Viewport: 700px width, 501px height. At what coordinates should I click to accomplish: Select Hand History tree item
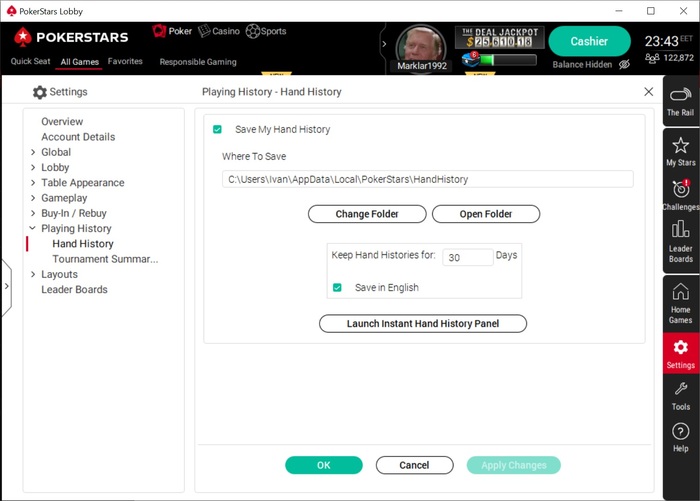(83, 244)
